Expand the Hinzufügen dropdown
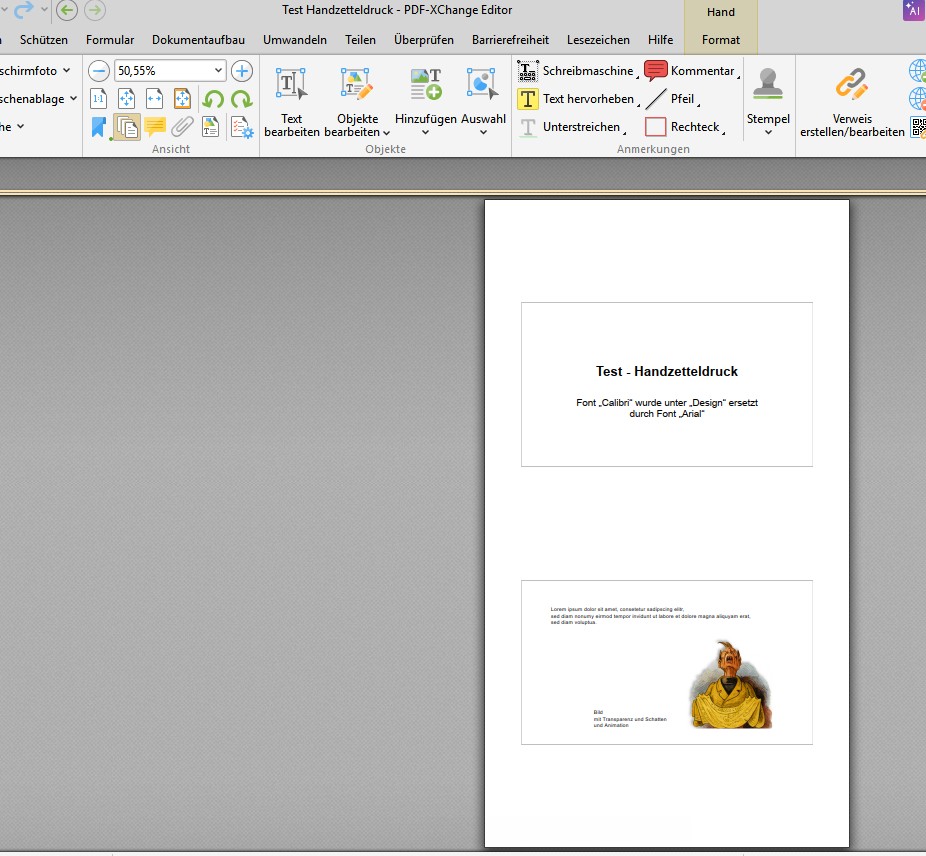Image resolution: width=926 pixels, height=856 pixels. [x=425, y=133]
